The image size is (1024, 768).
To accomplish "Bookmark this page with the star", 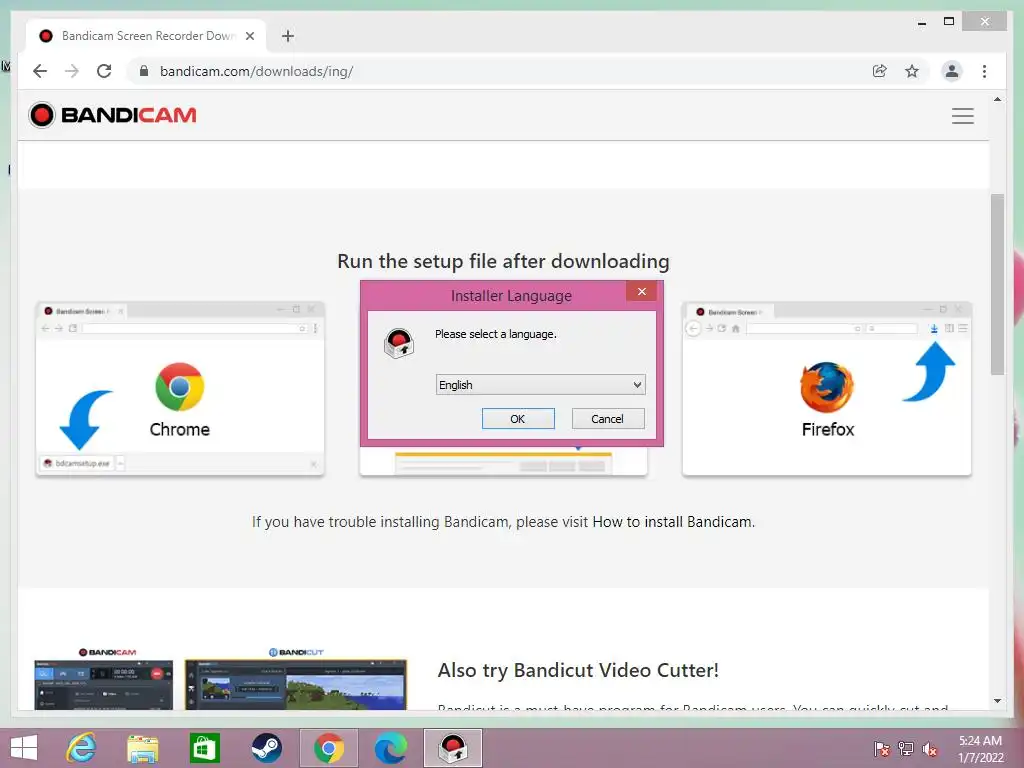I will click(912, 71).
